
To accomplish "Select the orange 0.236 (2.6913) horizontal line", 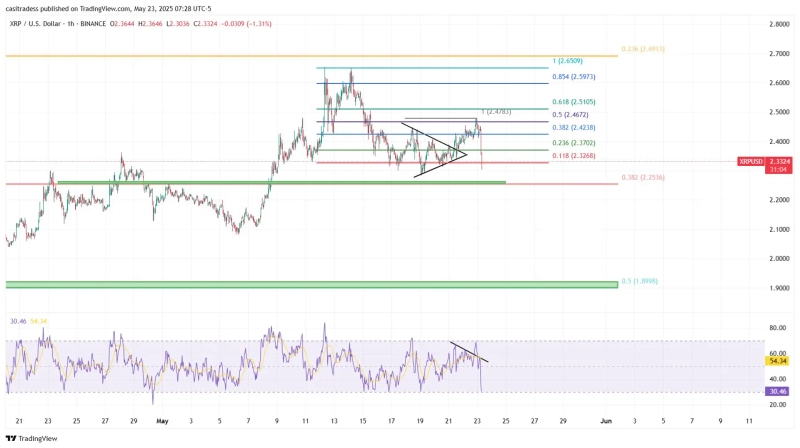I will [x=300, y=56].
